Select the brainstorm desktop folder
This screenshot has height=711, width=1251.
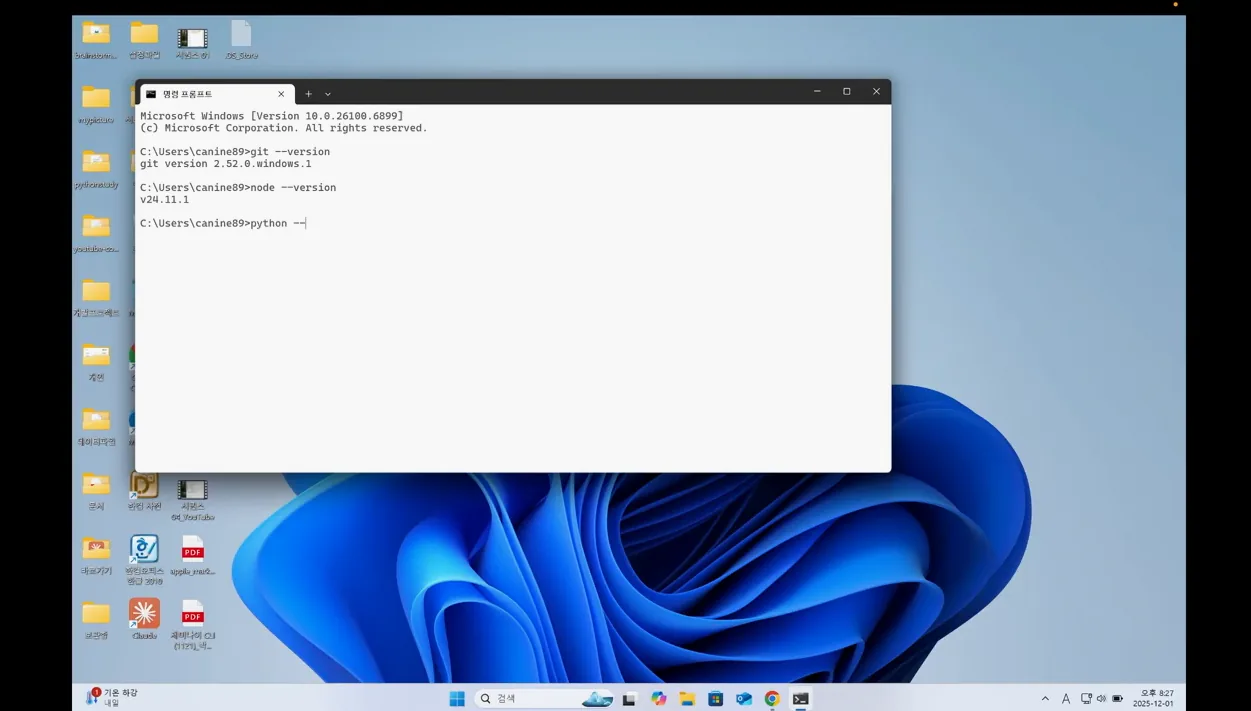coord(96,40)
